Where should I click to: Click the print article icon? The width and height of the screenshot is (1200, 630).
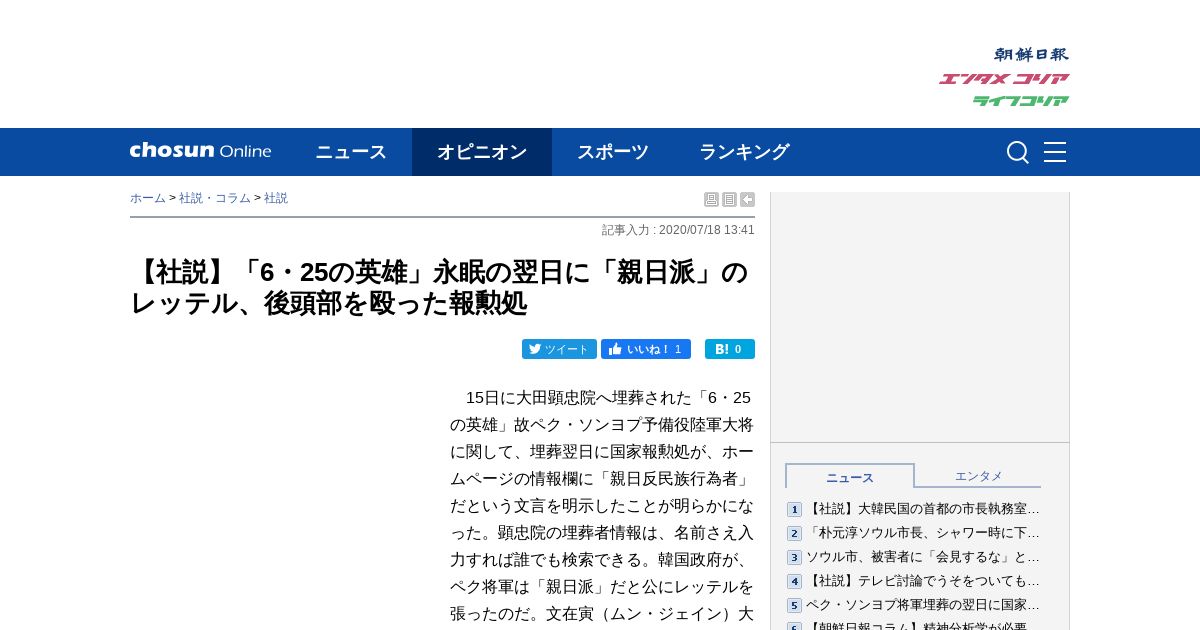pyautogui.click(x=711, y=200)
